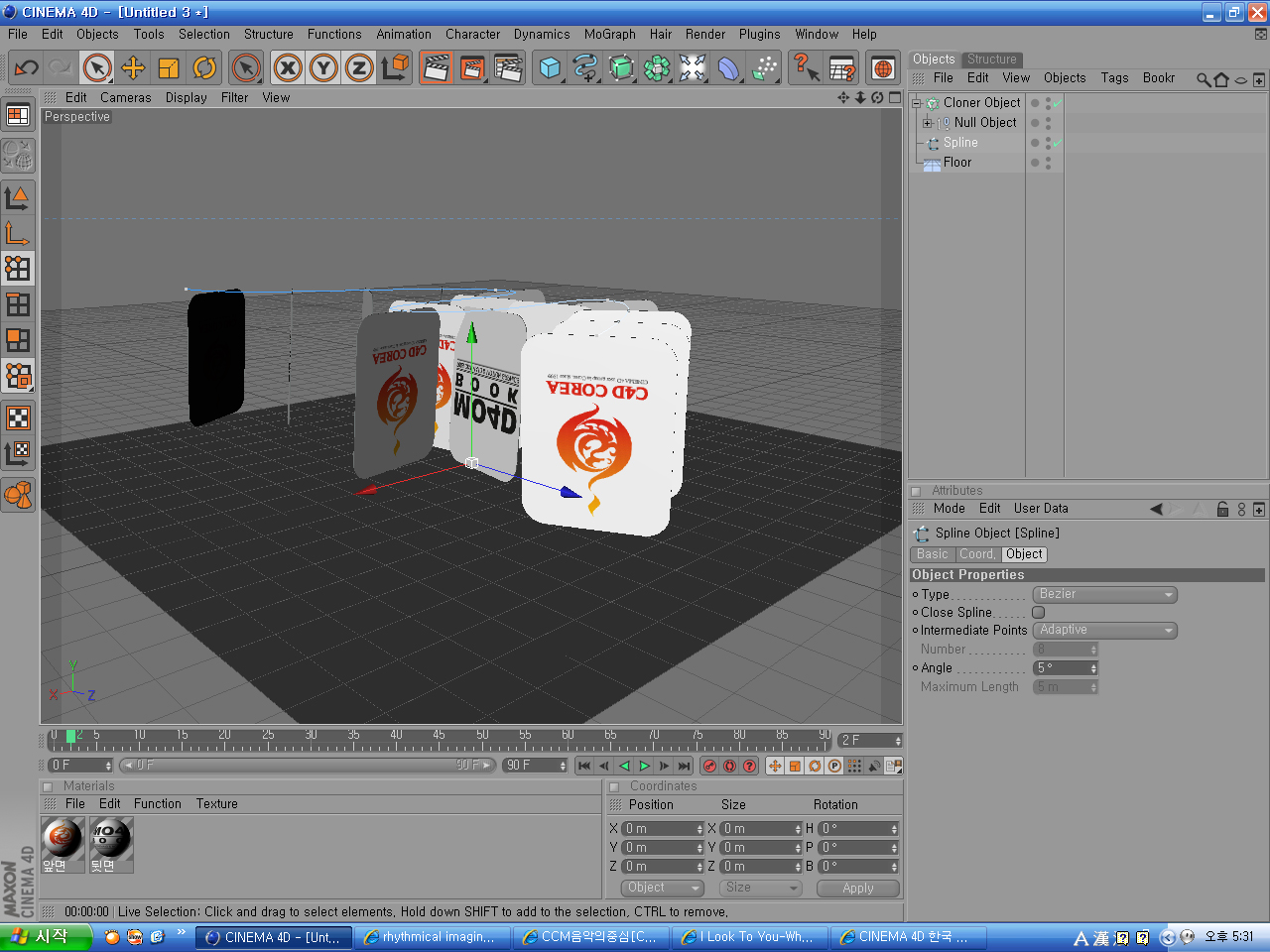Viewport: 1270px width, 952px height.
Task: Select the Scale tool
Action: click(169, 68)
